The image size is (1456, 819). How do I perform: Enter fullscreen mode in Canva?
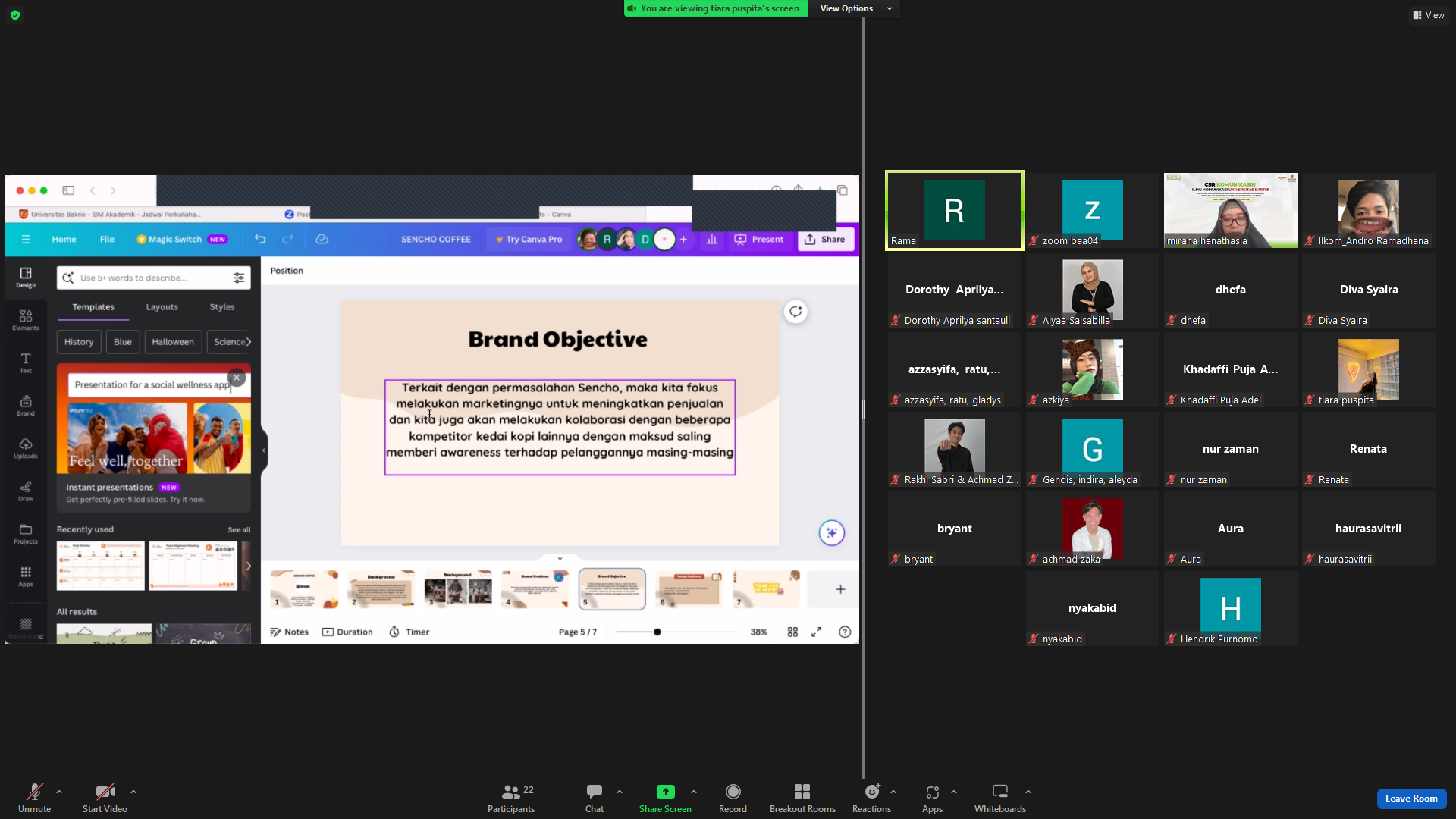817,632
